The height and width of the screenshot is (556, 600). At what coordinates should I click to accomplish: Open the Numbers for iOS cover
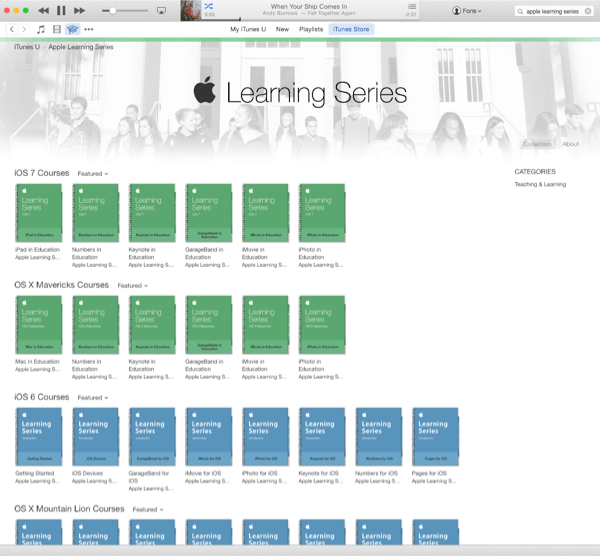coord(378,437)
